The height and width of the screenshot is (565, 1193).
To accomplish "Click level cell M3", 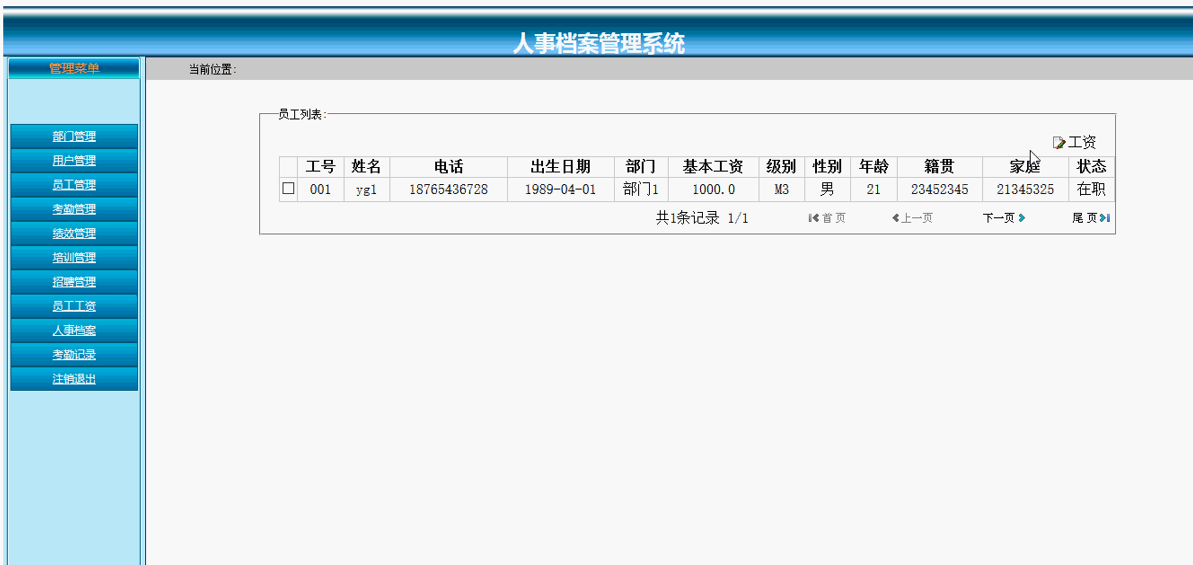I will tap(781, 189).
